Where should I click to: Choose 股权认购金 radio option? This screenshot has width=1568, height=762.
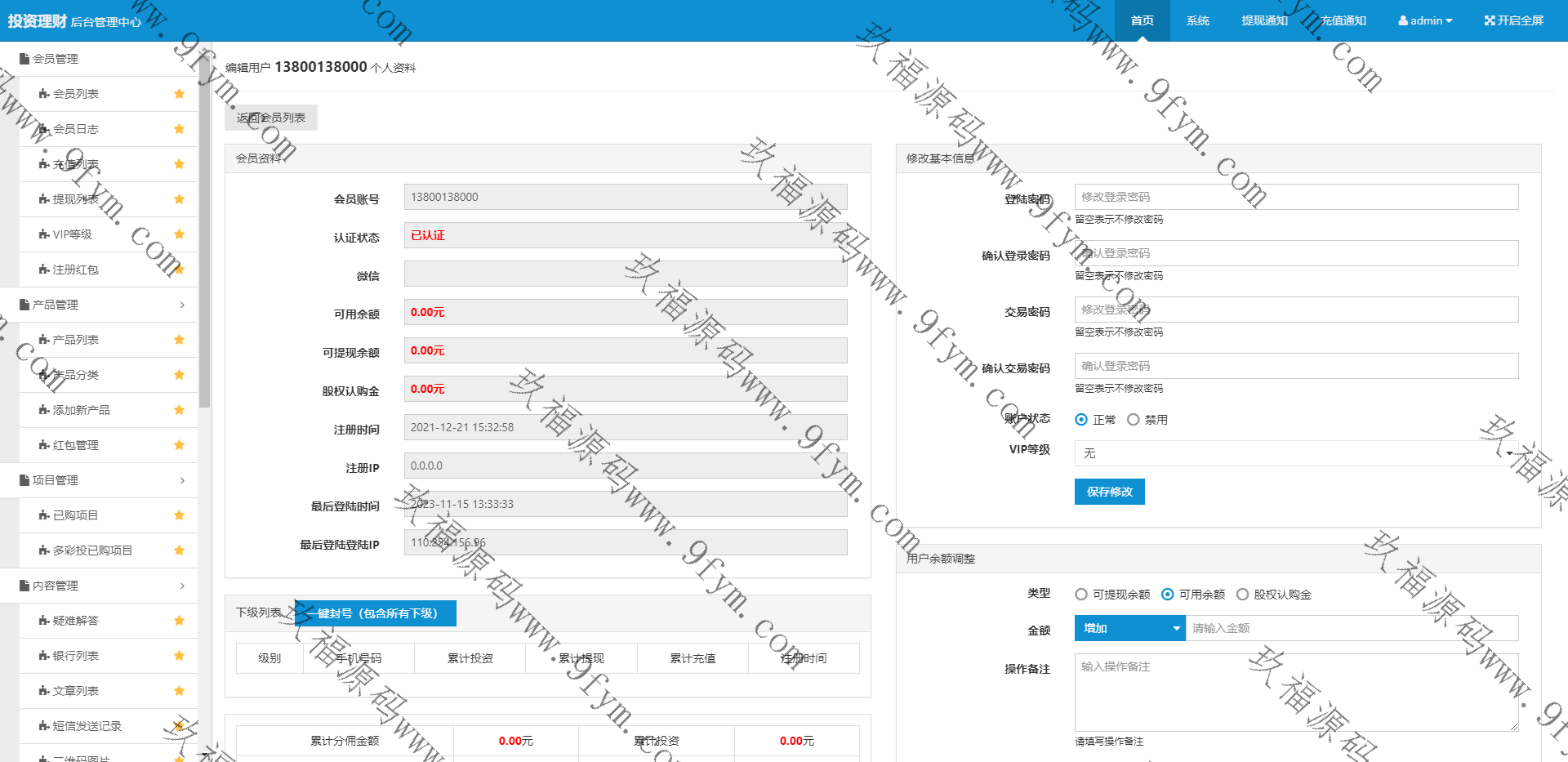(x=1242, y=595)
